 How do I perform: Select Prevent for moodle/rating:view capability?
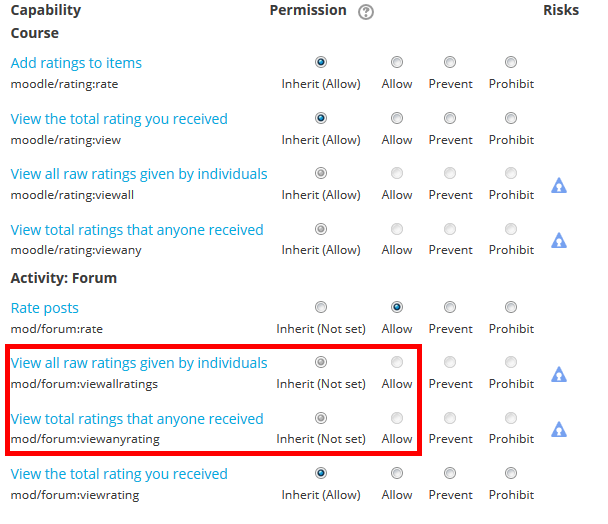pos(450,118)
